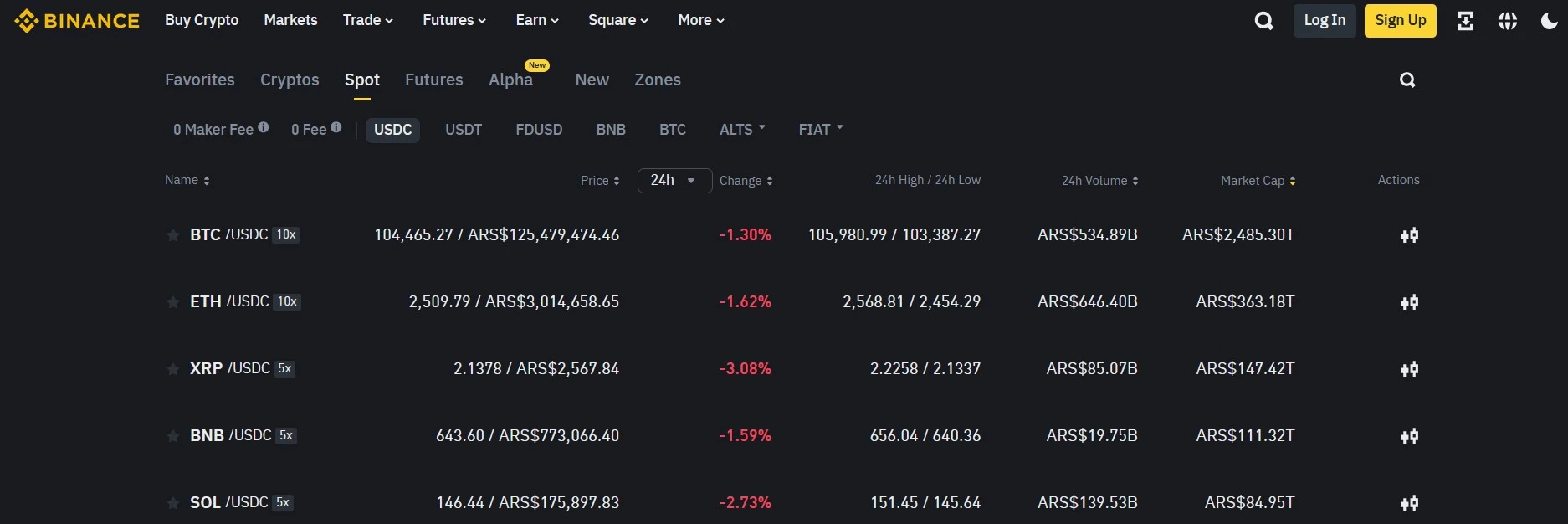Click the Log In button
This screenshot has width=1568, height=524.
pyautogui.click(x=1325, y=20)
